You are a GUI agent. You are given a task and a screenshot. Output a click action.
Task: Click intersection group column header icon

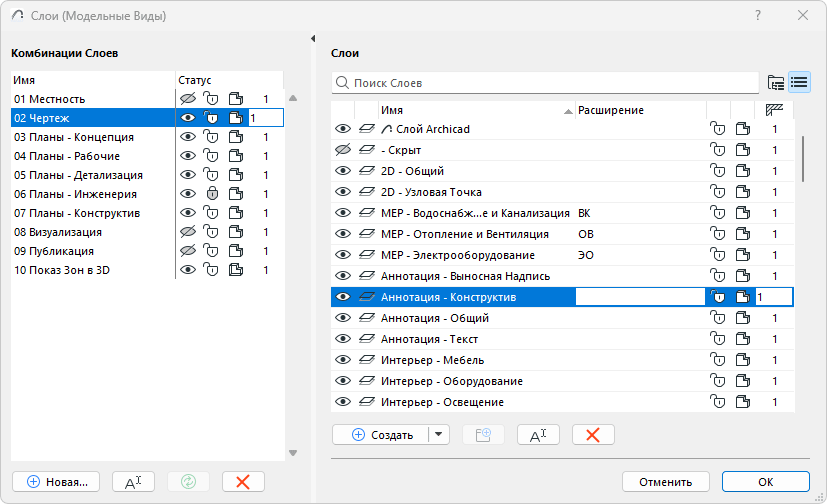point(774,110)
